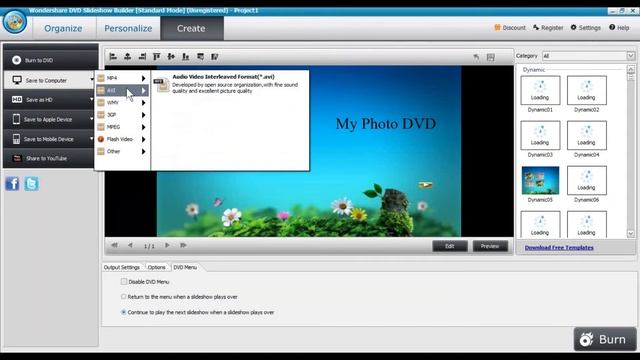Click the align horizontal center toolbar icon
640x360 pixels.
[x=128, y=57]
